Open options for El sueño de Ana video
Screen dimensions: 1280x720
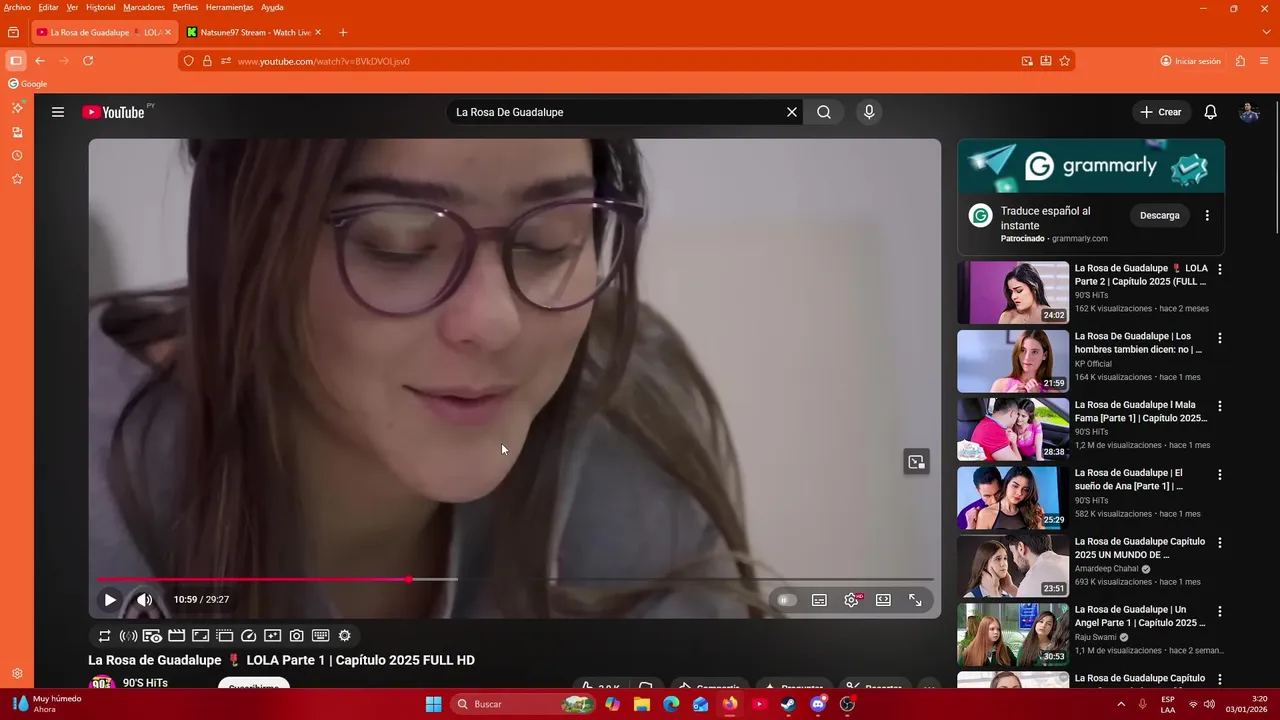[x=1219, y=474]
